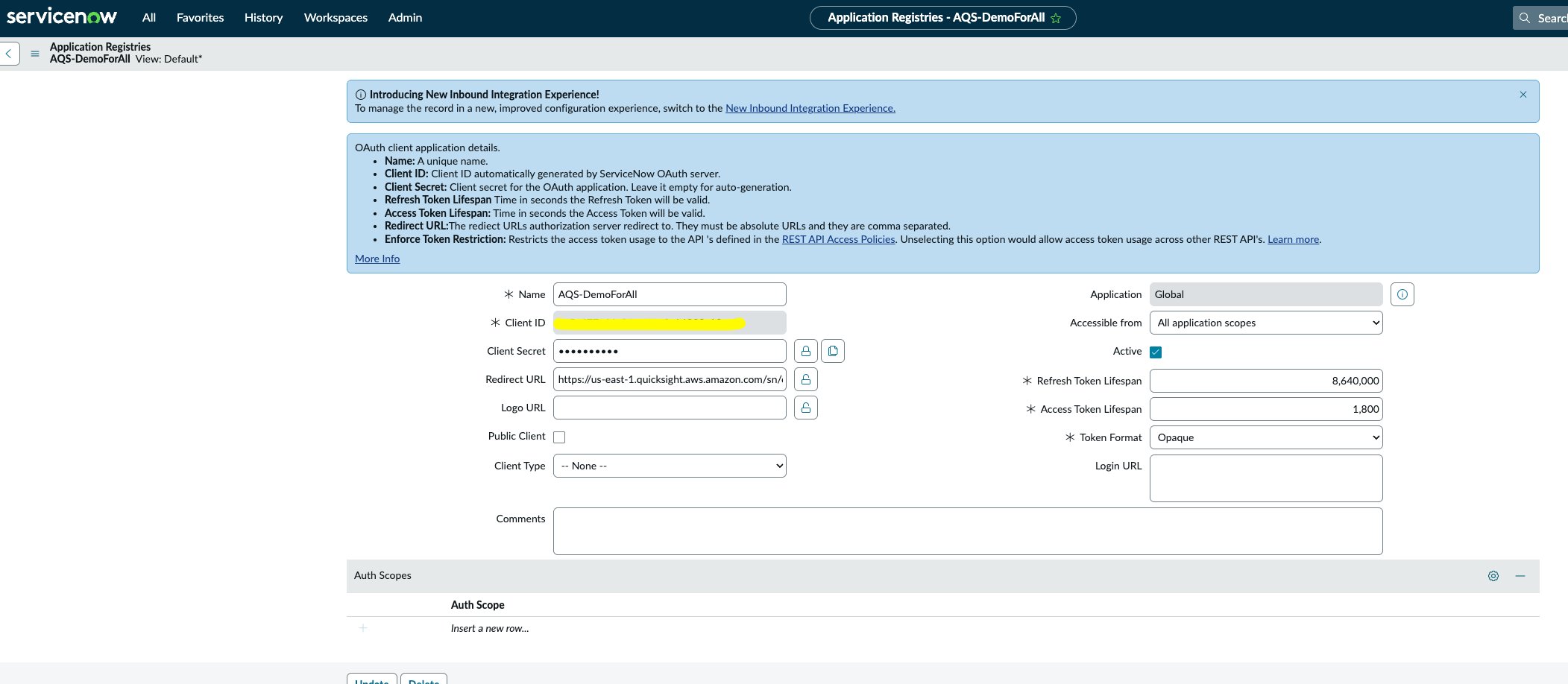The image size is (1568, 684).
Task: Open the Workspaces menu
Action: 336,17
